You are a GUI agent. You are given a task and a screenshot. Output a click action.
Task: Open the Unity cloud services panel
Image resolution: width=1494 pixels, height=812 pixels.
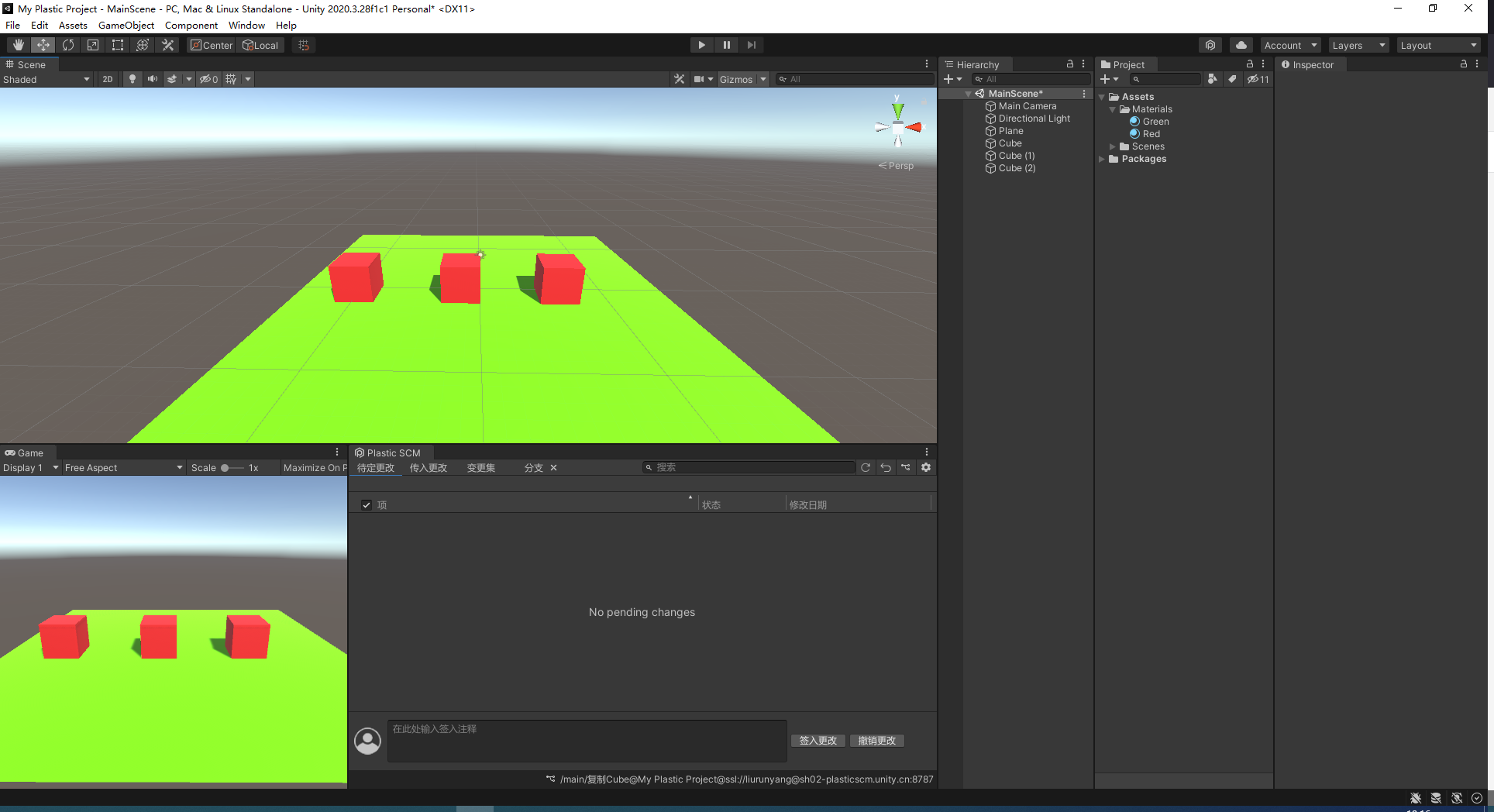coord(1241,44)
